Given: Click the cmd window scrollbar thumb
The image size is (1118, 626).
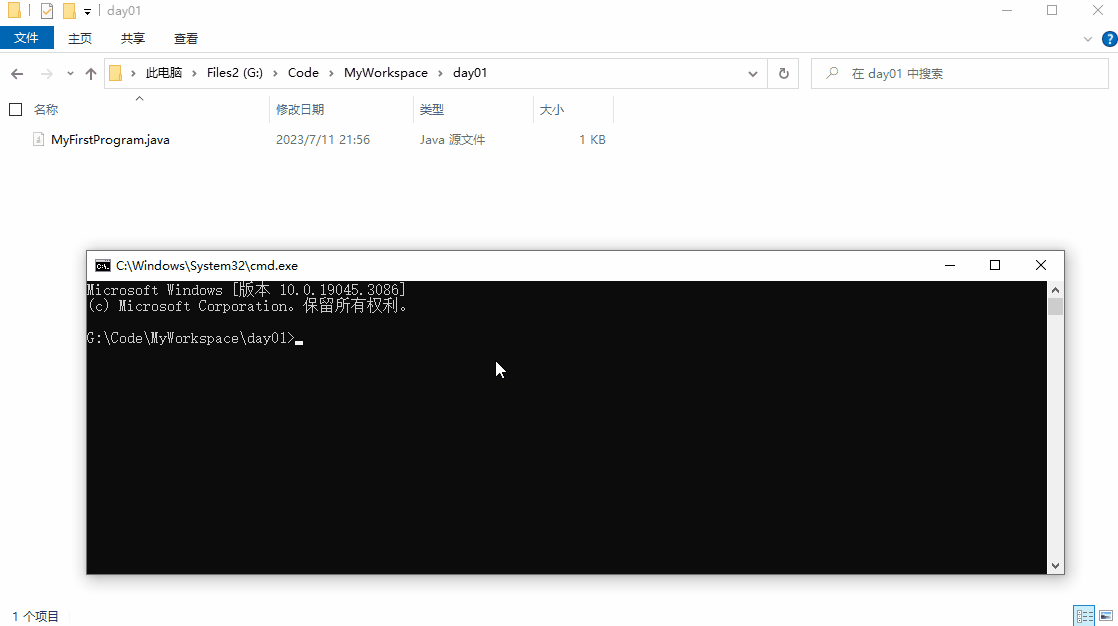Looking at the screenshot, I should tap(1055, 307).
